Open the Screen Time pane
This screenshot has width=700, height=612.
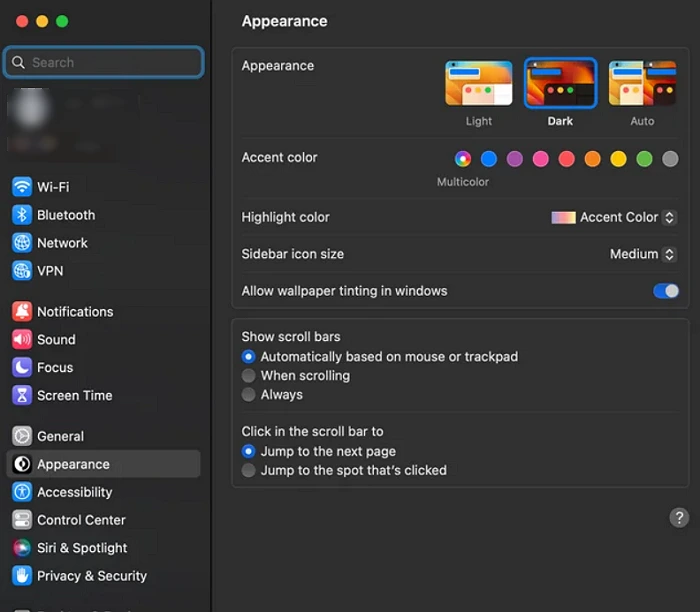point(104,396)
